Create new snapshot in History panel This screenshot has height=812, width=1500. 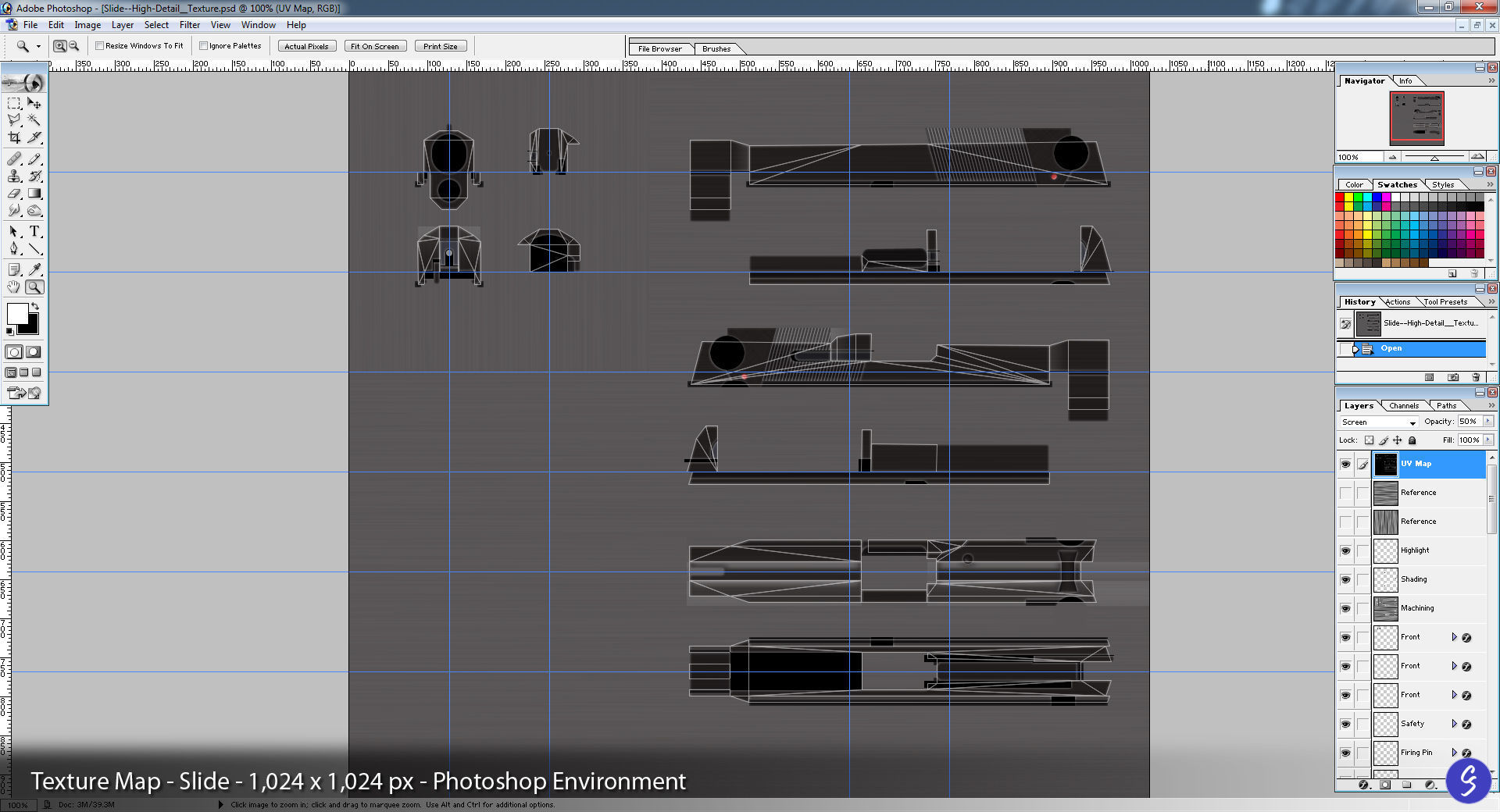point(1453,377)
